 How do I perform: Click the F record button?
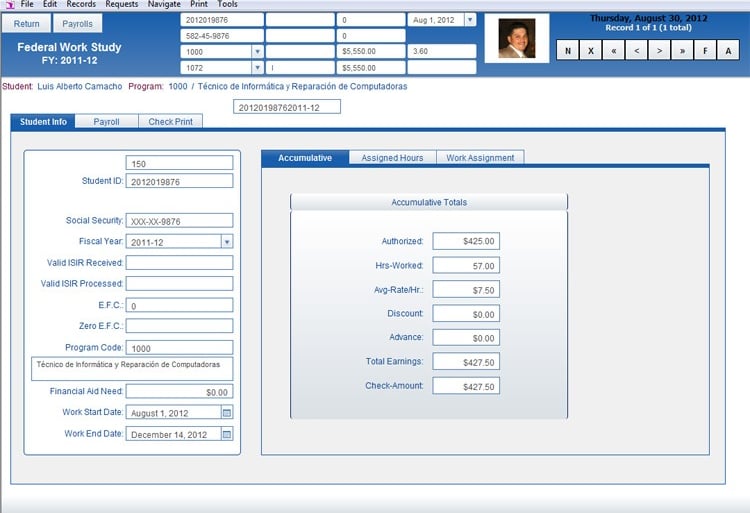click(705, 50)
